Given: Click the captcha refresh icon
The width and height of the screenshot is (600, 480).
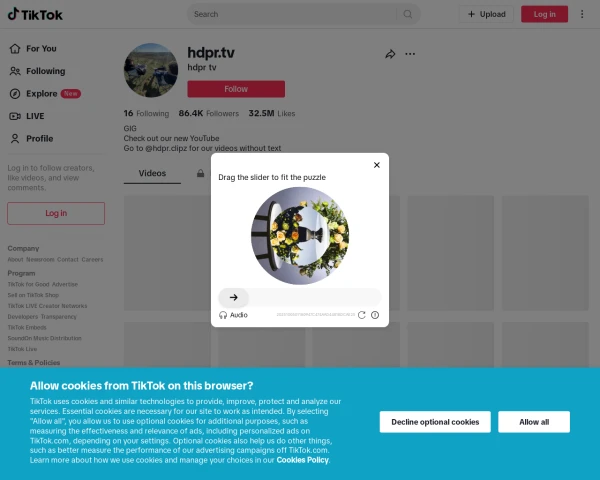Looking at the screenshot, I should (x=362, y=315).
